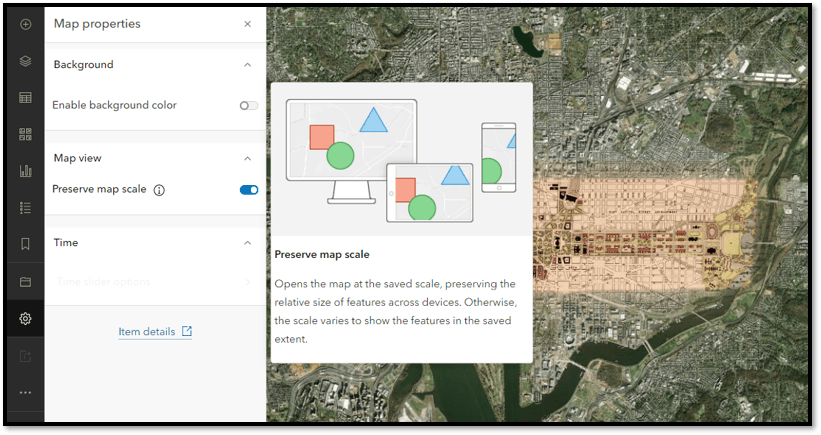Select the Map properties gear icon
The width and height of the screenshot is (821, 435).
click(x=25, y=318)
